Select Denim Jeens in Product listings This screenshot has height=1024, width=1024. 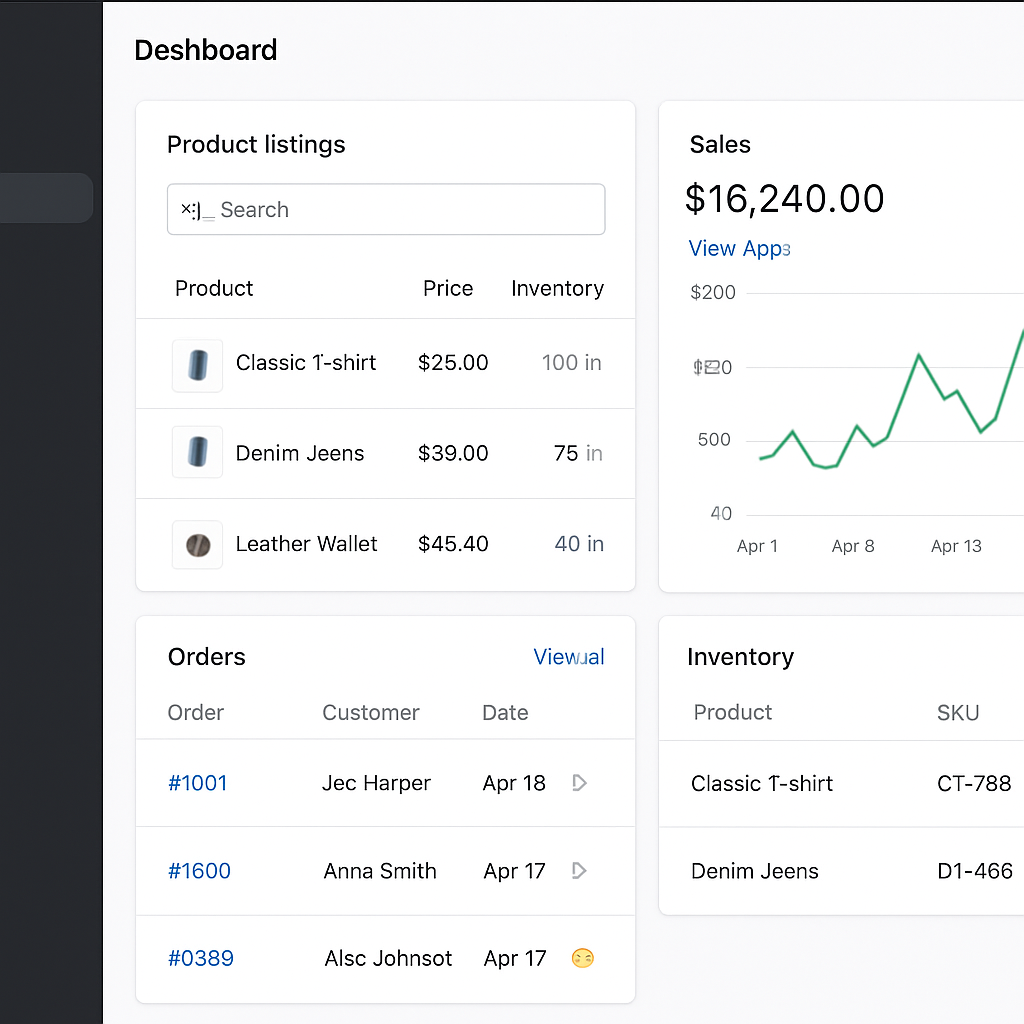pyautogui.click(x=300, y=453)
